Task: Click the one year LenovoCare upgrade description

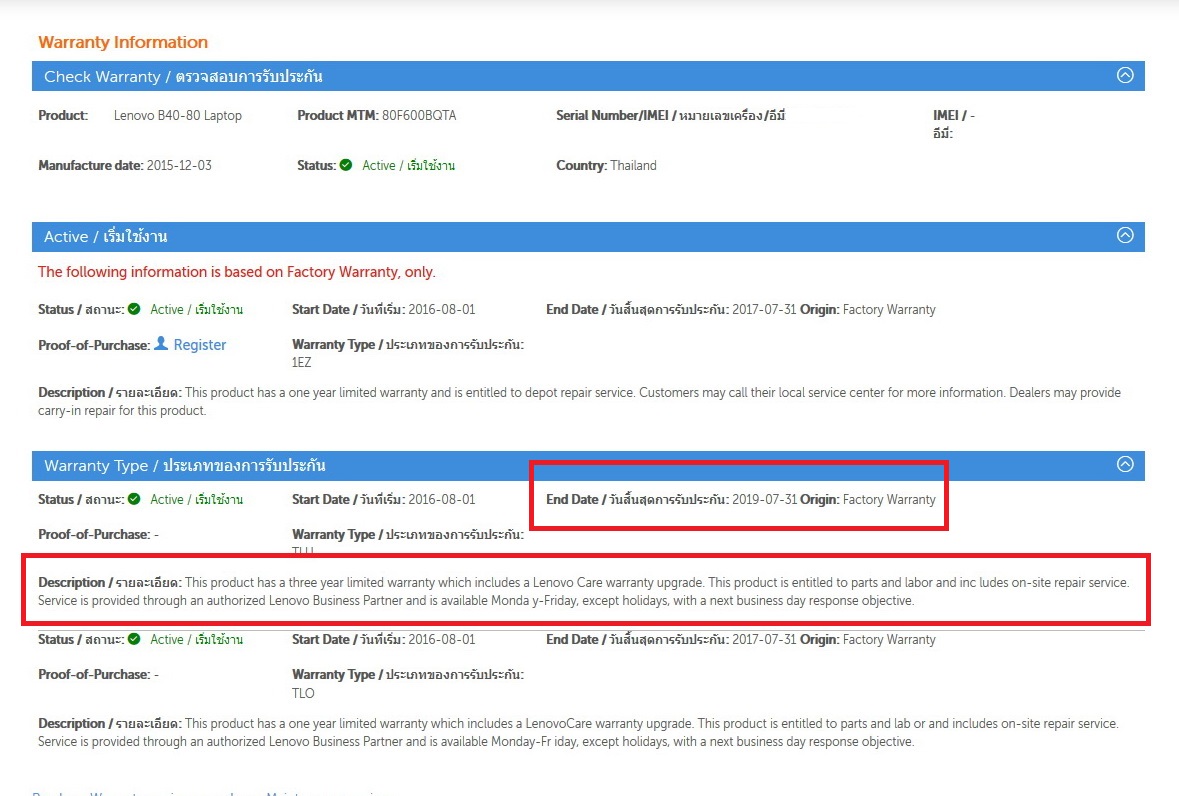Action: pyautogui.click(x=578, y=732)
